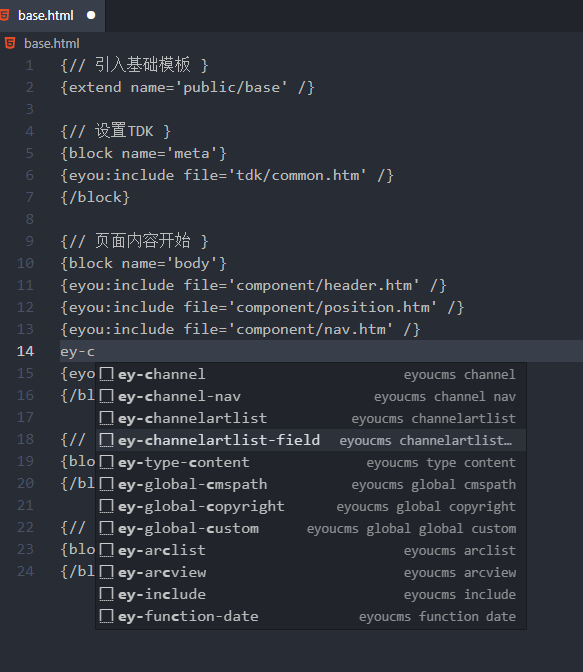Click the HTML5 icon in the breadcrumb
Screen dimensions: 583x672
[x=10, y=43]
